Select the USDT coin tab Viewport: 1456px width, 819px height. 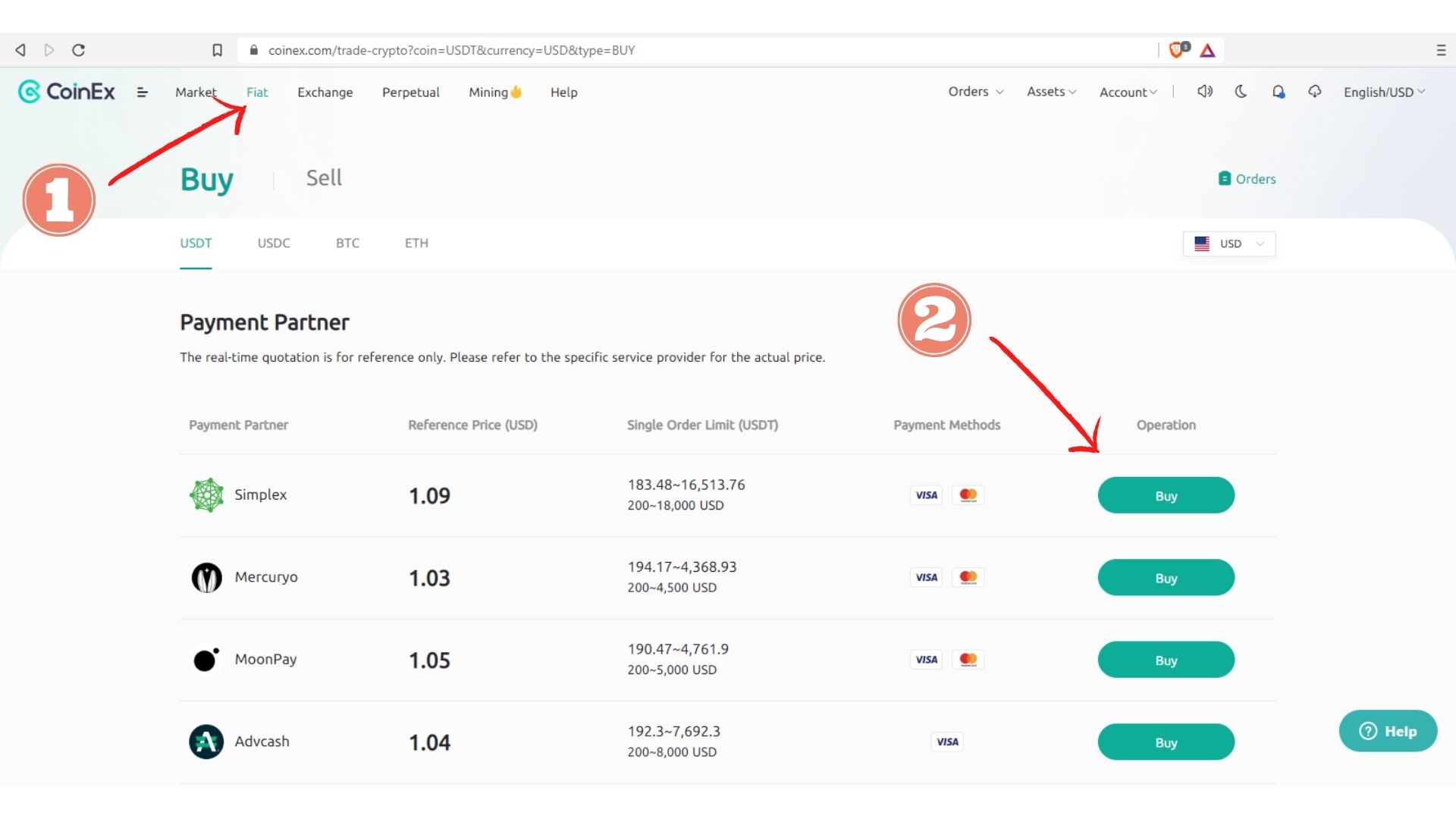[x=196, y=243]
